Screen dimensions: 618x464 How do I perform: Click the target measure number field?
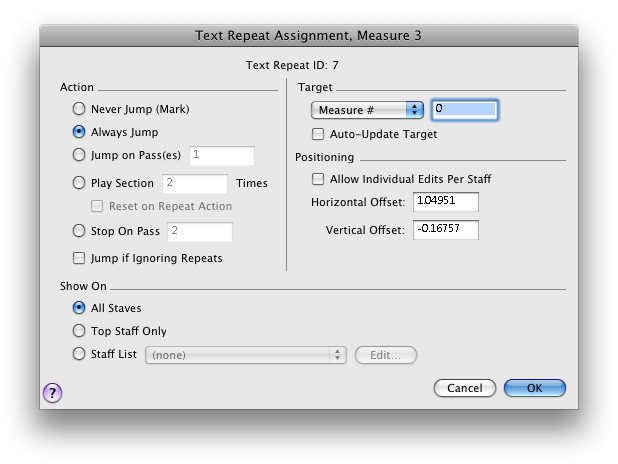[x=465, y=110]
